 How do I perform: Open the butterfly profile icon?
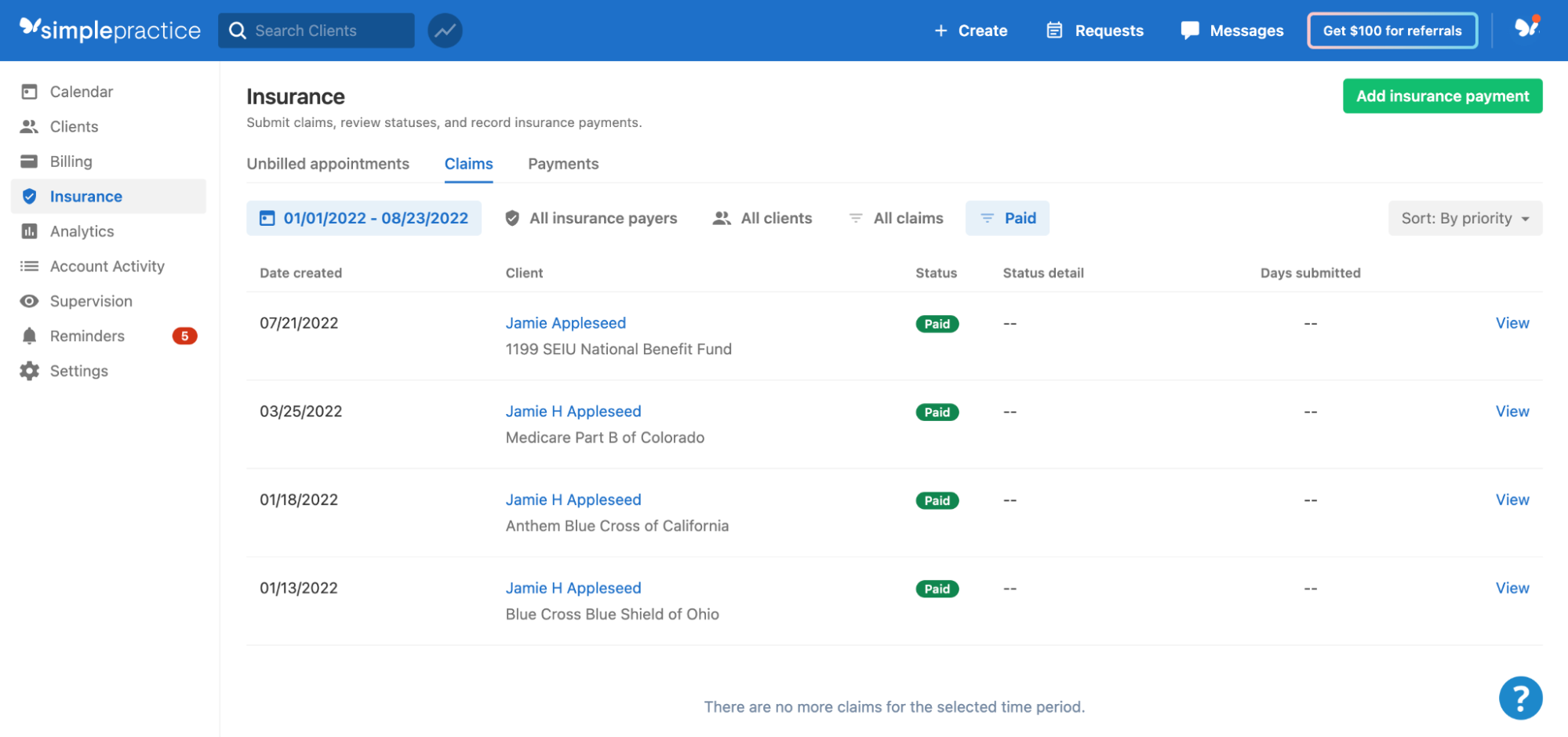pos(1526,28)
